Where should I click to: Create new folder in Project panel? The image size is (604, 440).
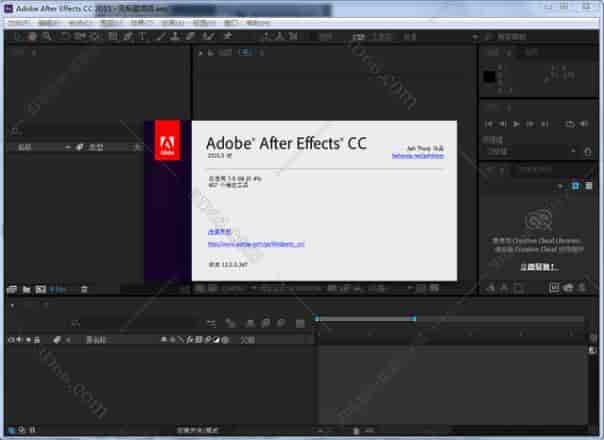26,289
